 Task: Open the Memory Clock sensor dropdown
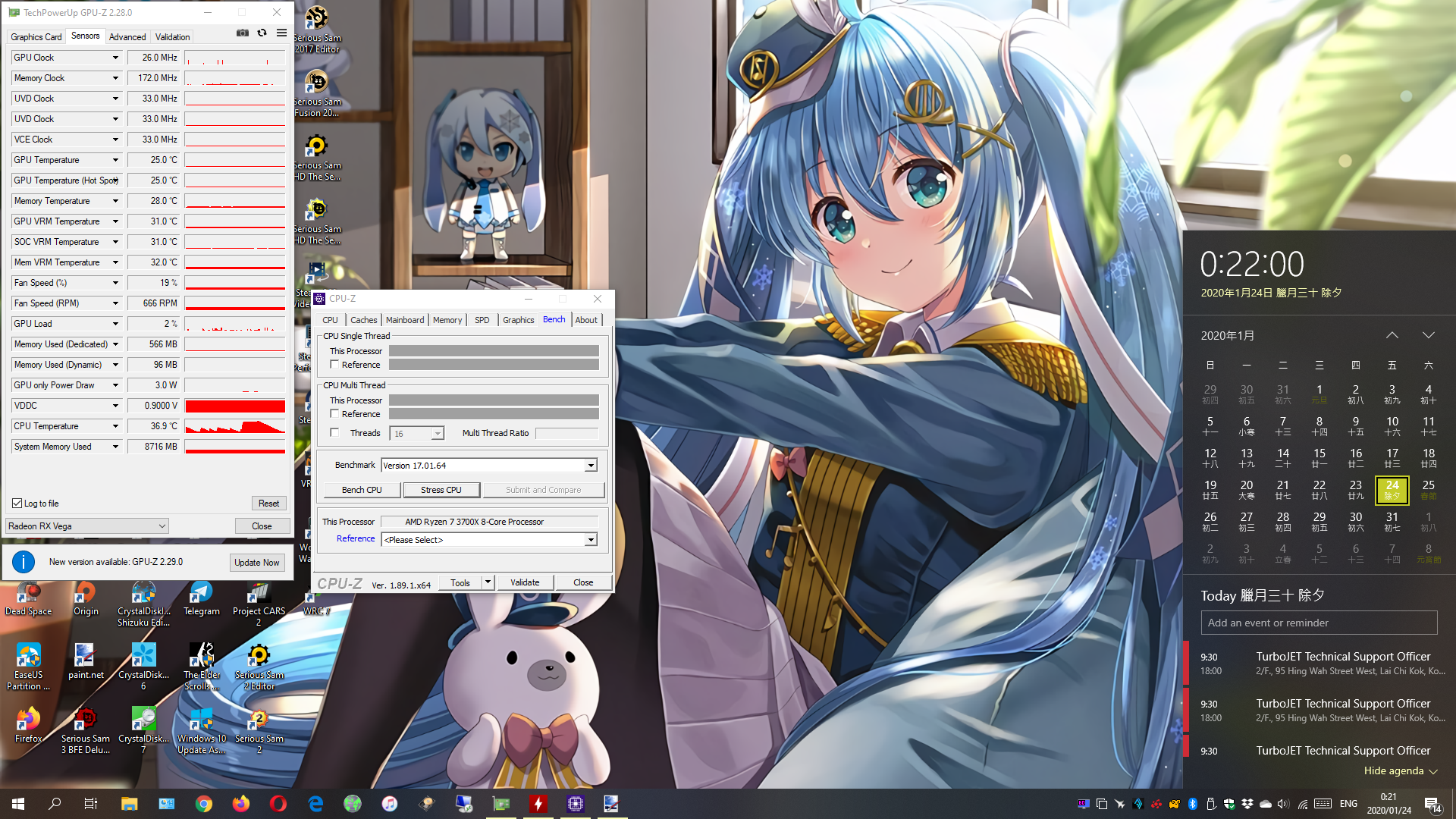pos(115,78)
